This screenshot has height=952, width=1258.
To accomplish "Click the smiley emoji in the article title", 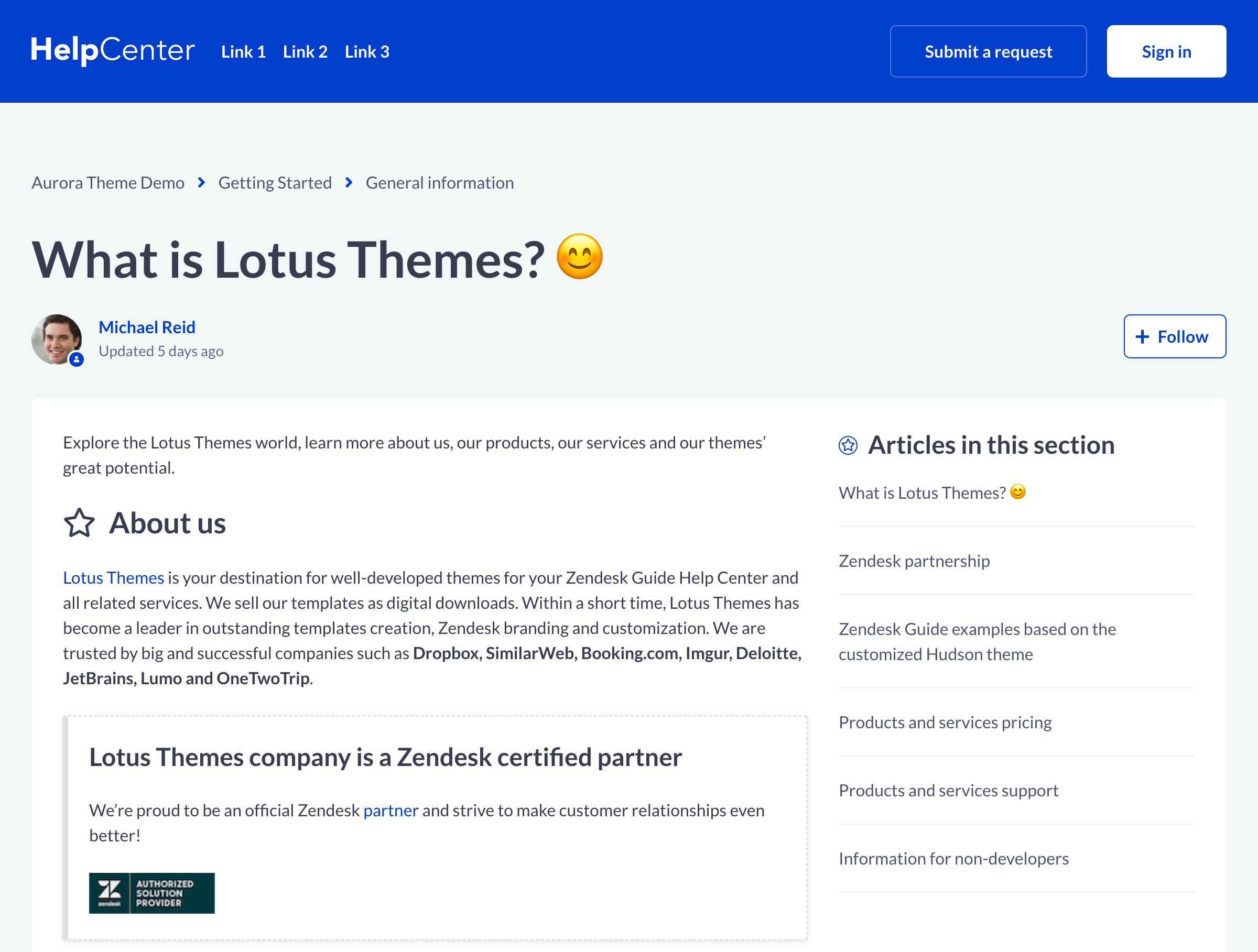I will [x=580, y=257].
